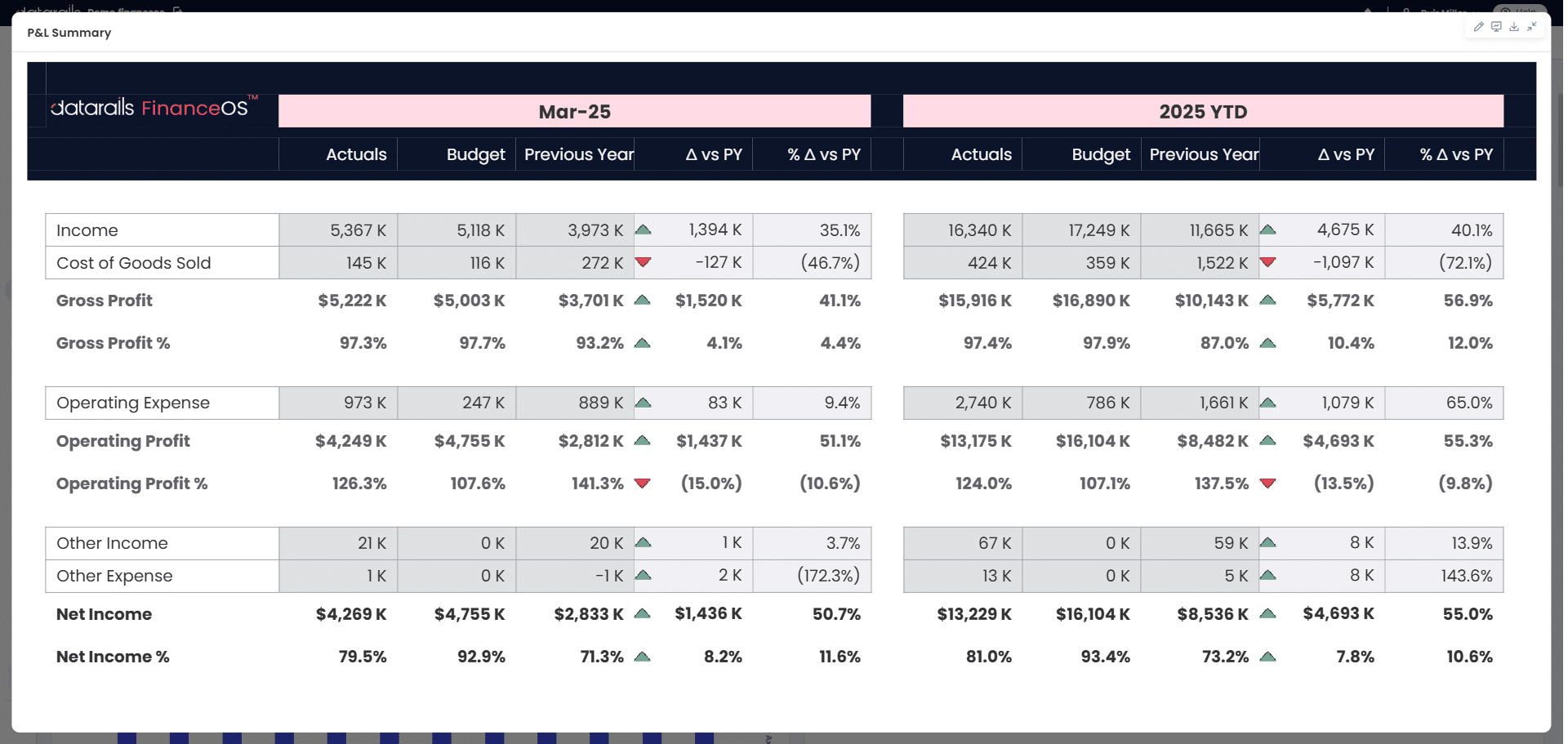Click the Cost of Goods Sold row label
Image resolution: width=1568 pixels, height=744 pixels.
(134, 263)
